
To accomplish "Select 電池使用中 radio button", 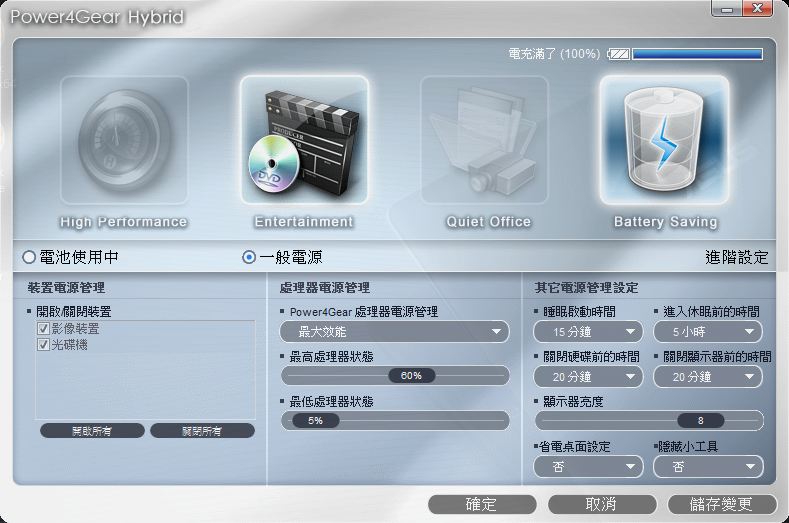I will 29,257.
